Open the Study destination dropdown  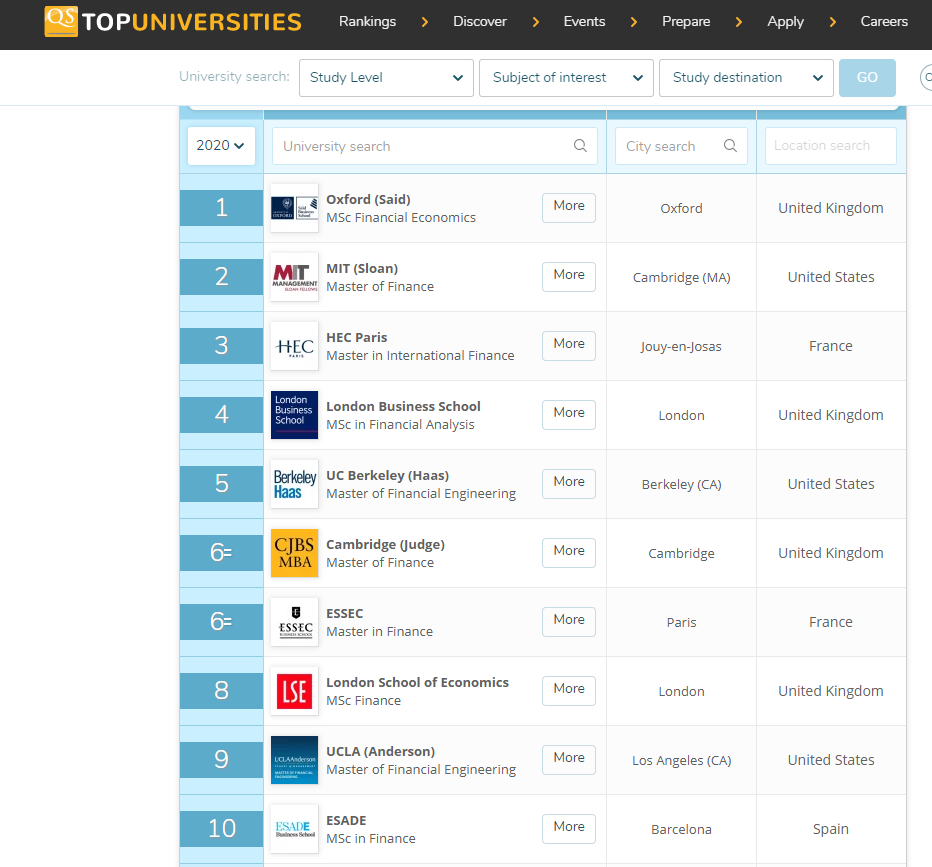click(x=746, y=78)
